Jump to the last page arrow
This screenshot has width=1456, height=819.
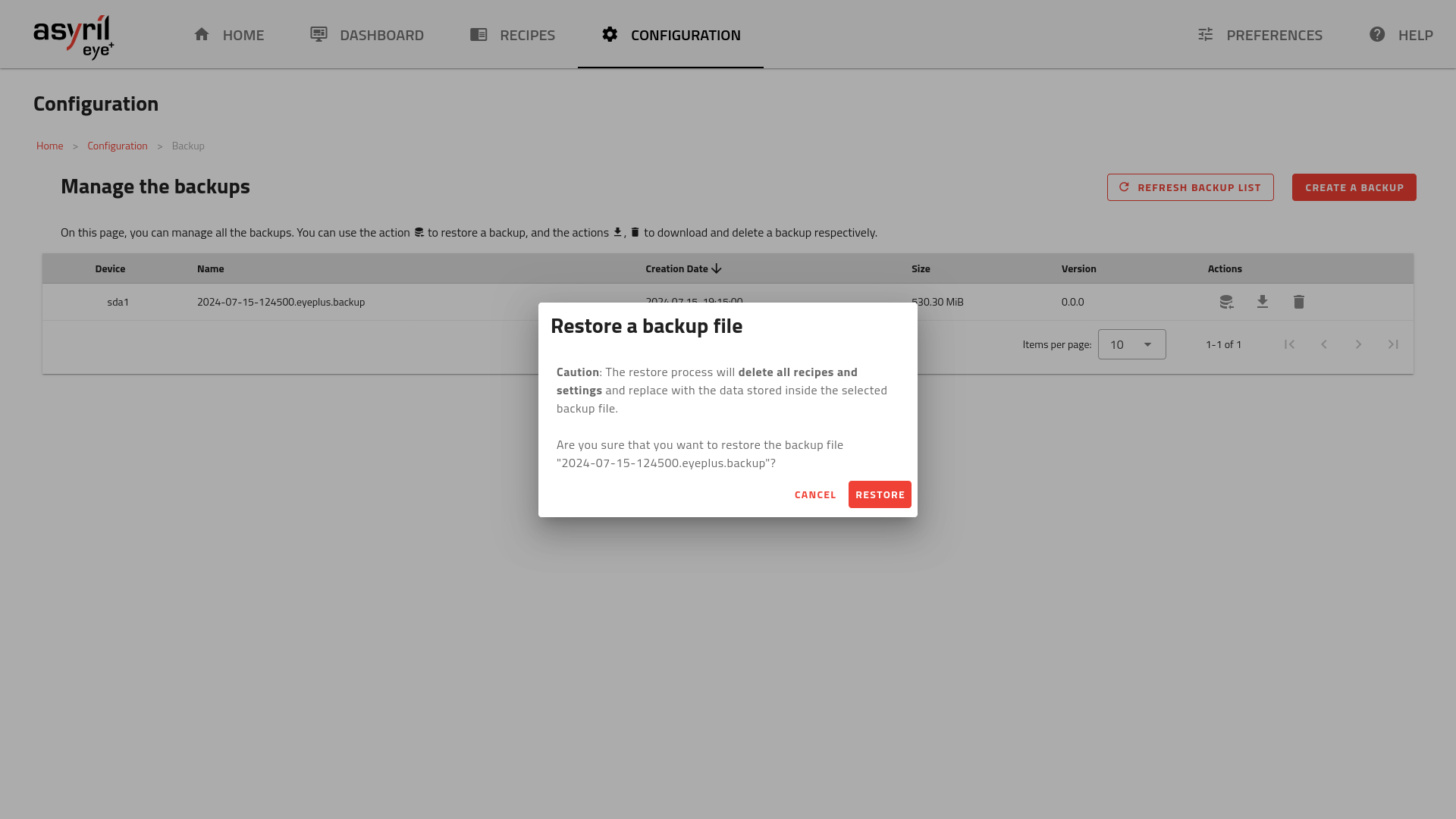coord(1393,344)
